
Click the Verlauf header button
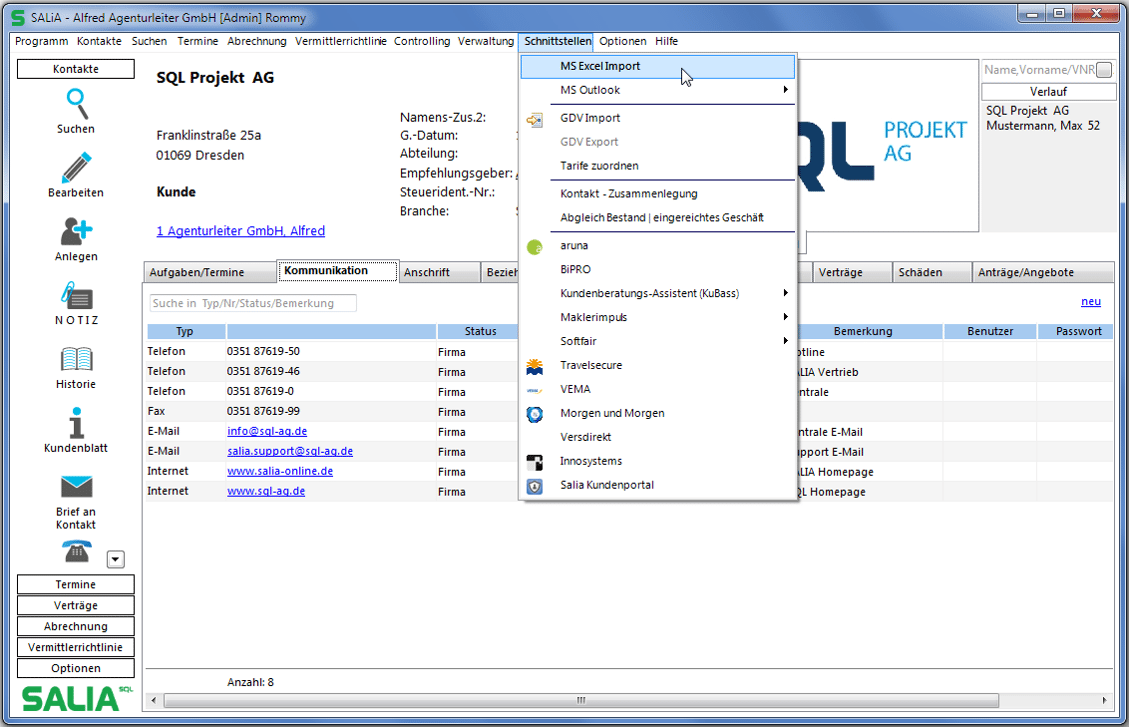click(x=1048, y=91)
